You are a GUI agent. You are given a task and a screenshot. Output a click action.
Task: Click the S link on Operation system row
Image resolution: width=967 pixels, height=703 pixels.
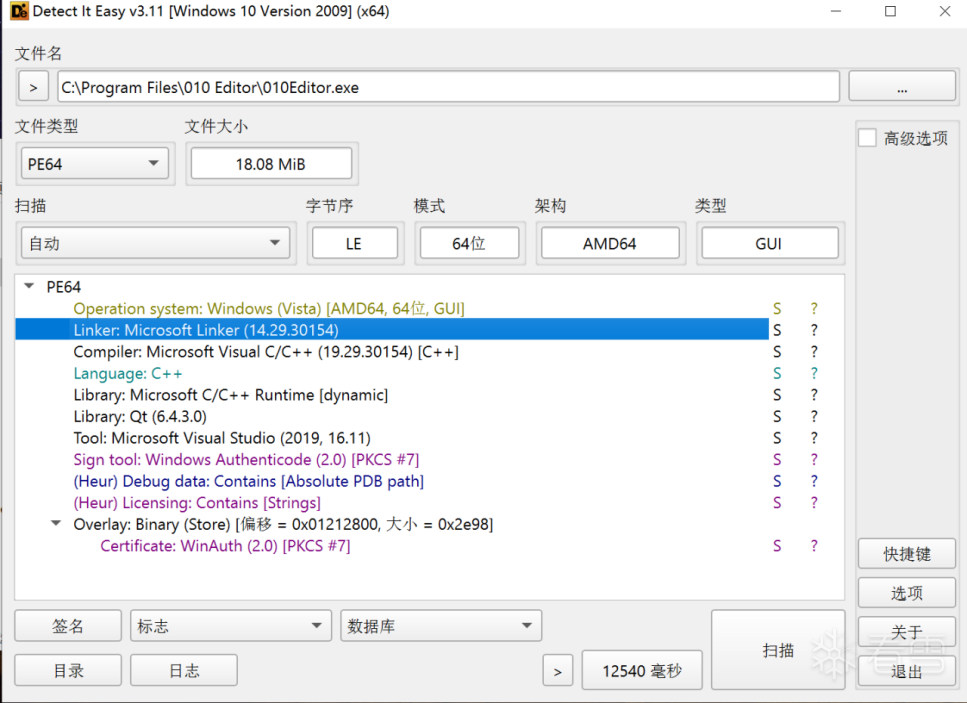[777, 308]
